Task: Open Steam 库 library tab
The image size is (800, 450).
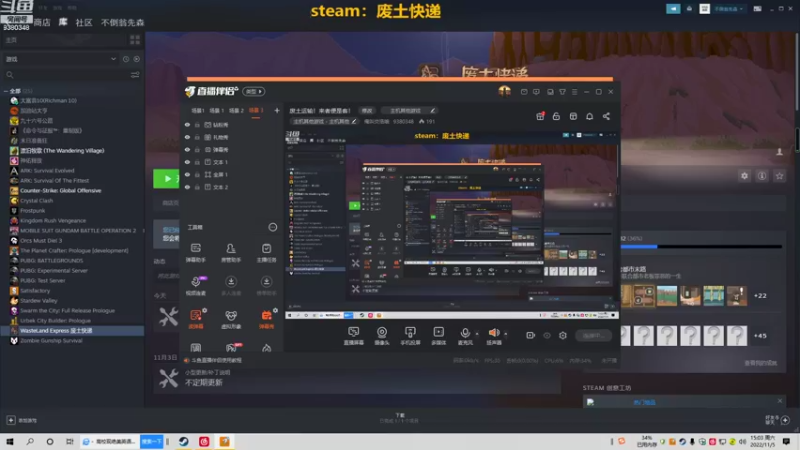Action: click(x=63, y=22)
